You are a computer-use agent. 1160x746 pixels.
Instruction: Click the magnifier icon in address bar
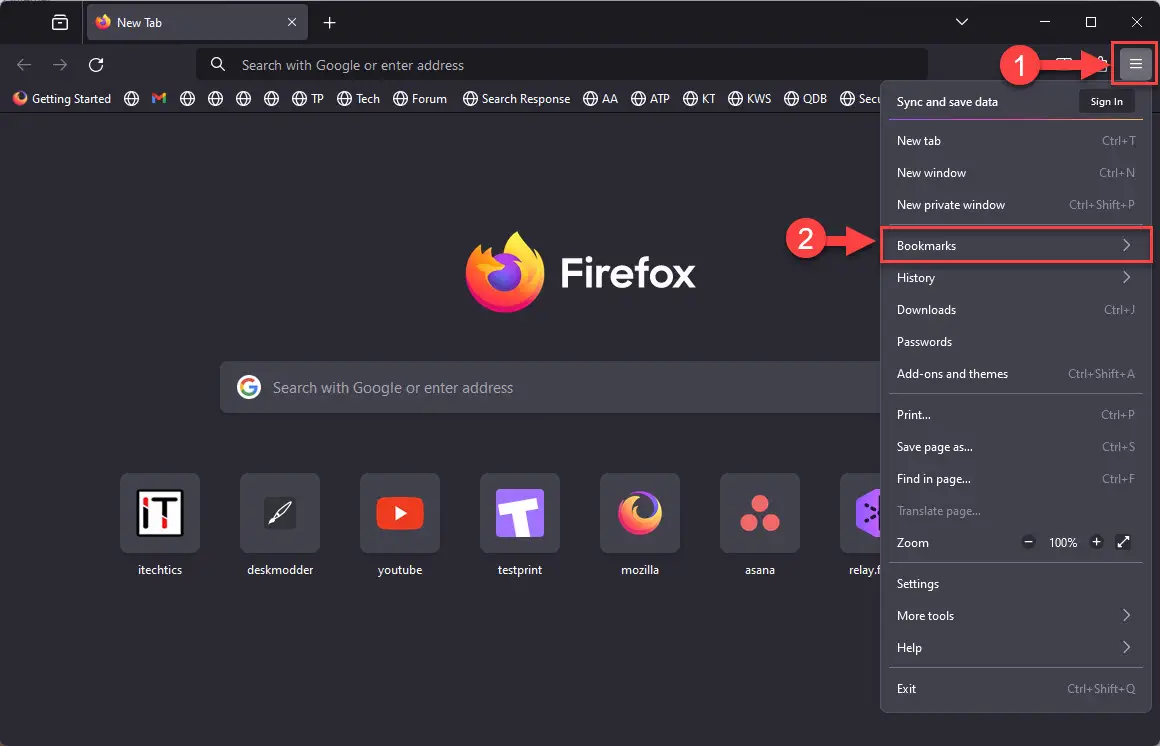tap(218, 64)
